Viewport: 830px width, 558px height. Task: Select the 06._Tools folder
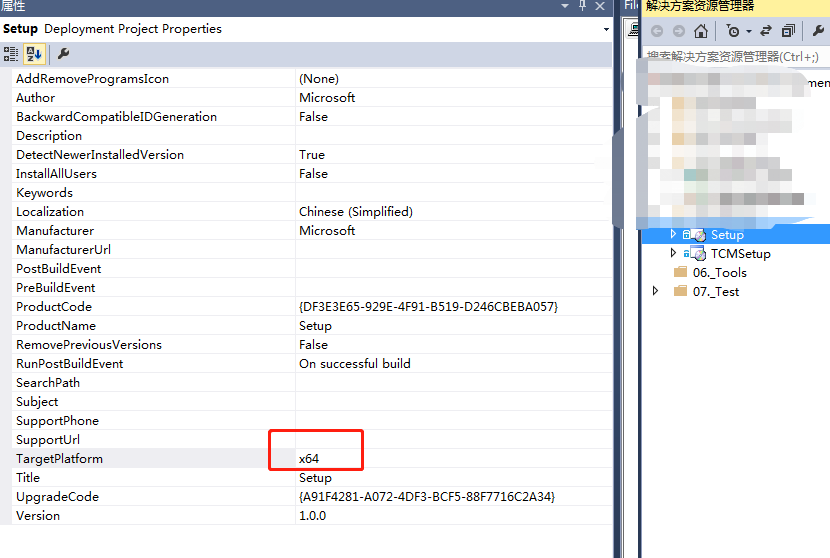click(719, 273)
